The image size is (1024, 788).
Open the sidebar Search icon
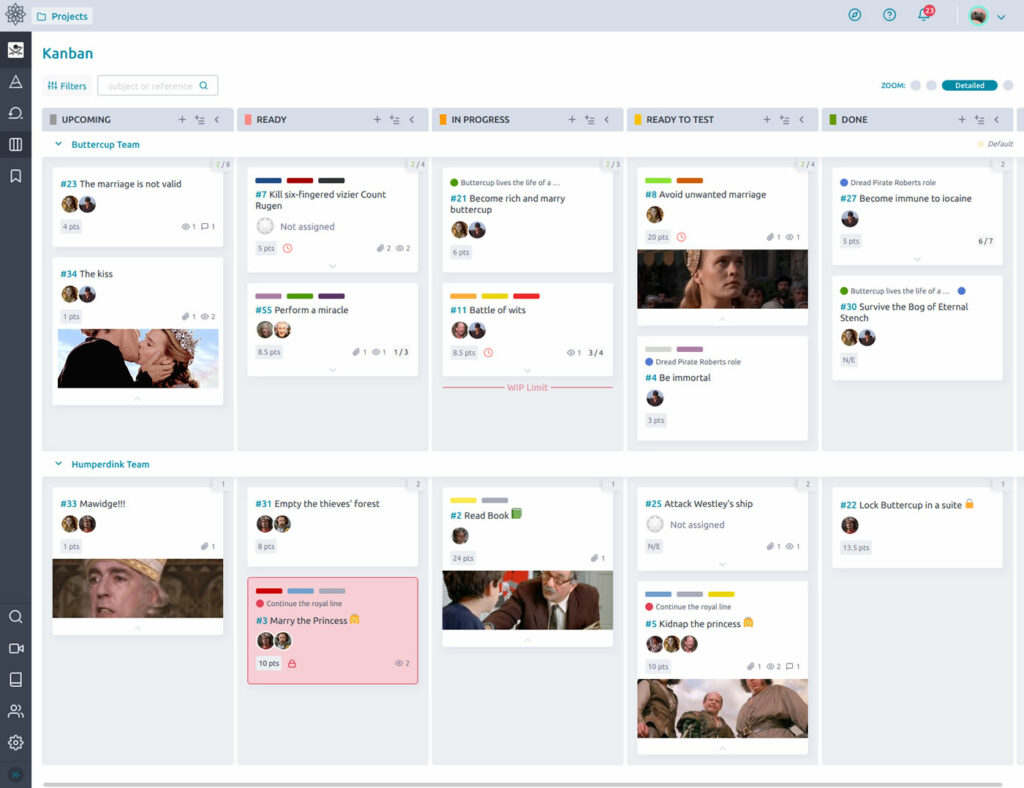point(16,616)
